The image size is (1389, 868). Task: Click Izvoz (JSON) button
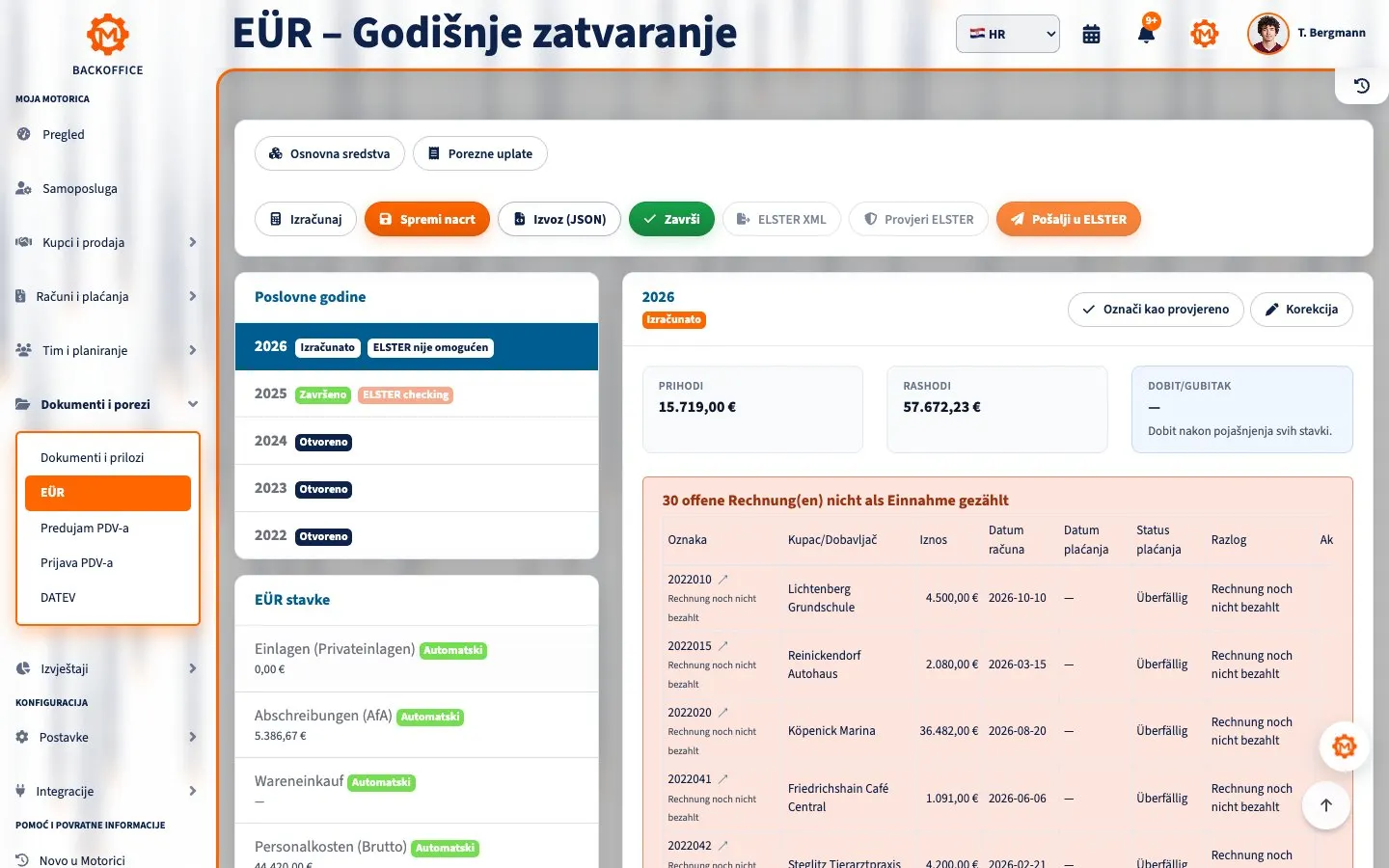click(559, 219)
